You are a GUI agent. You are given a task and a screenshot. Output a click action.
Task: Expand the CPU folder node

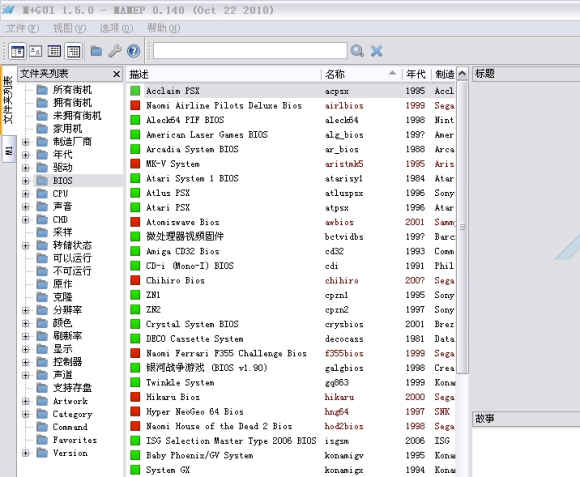point(26,194)
